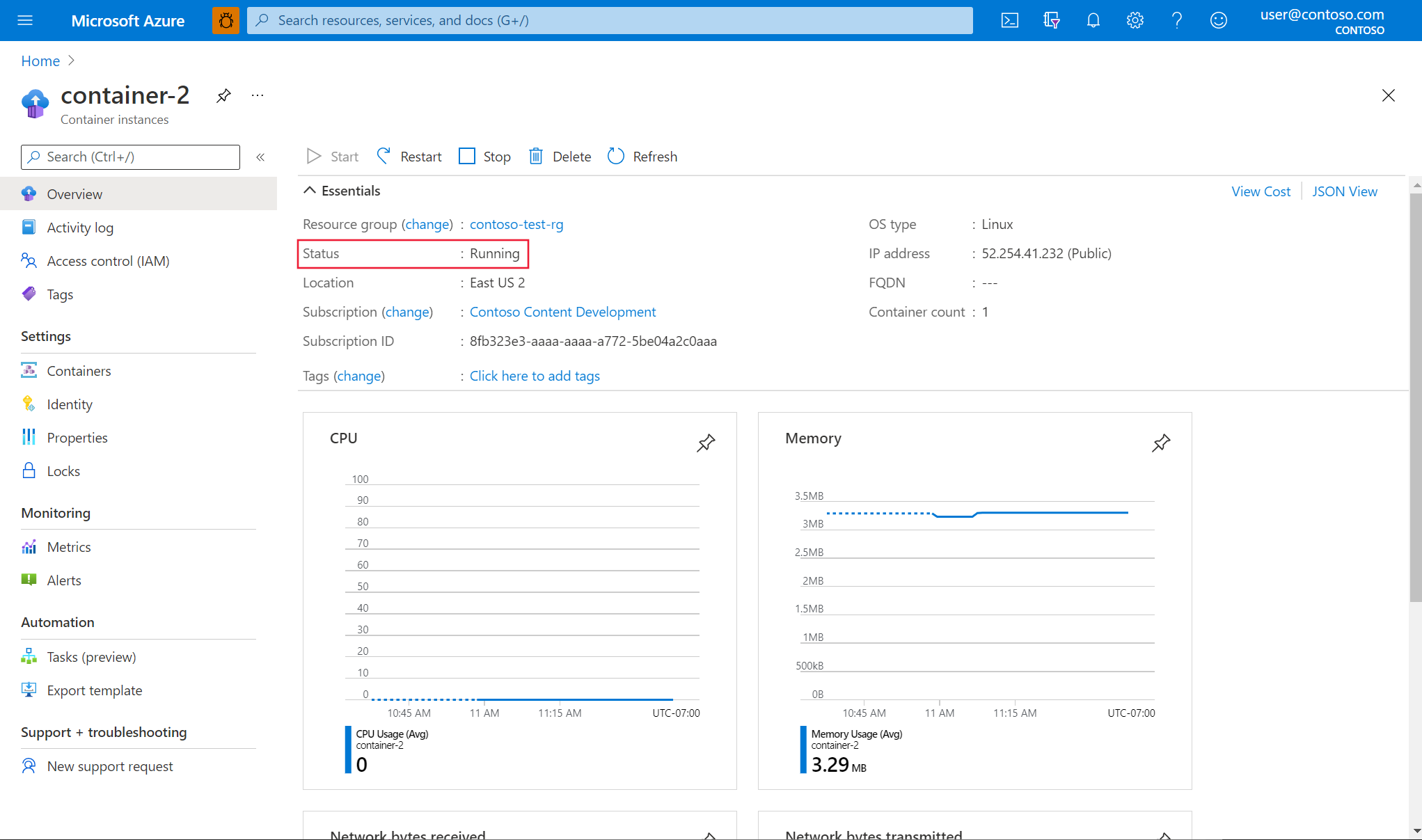
Task: Select the Containers settings option
Action: 79,370
